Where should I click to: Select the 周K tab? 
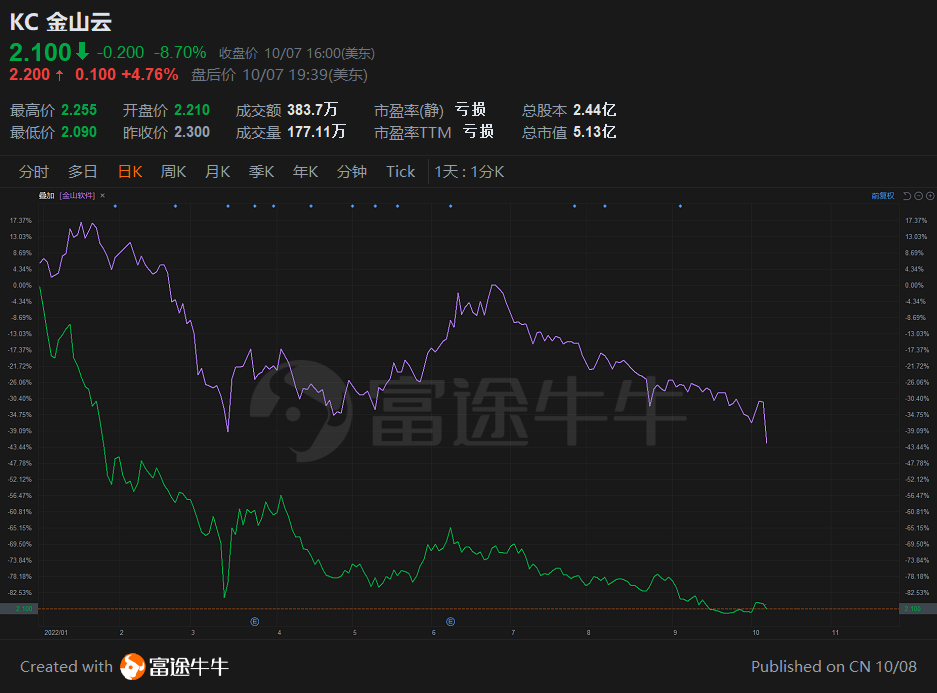coord(173,172)
